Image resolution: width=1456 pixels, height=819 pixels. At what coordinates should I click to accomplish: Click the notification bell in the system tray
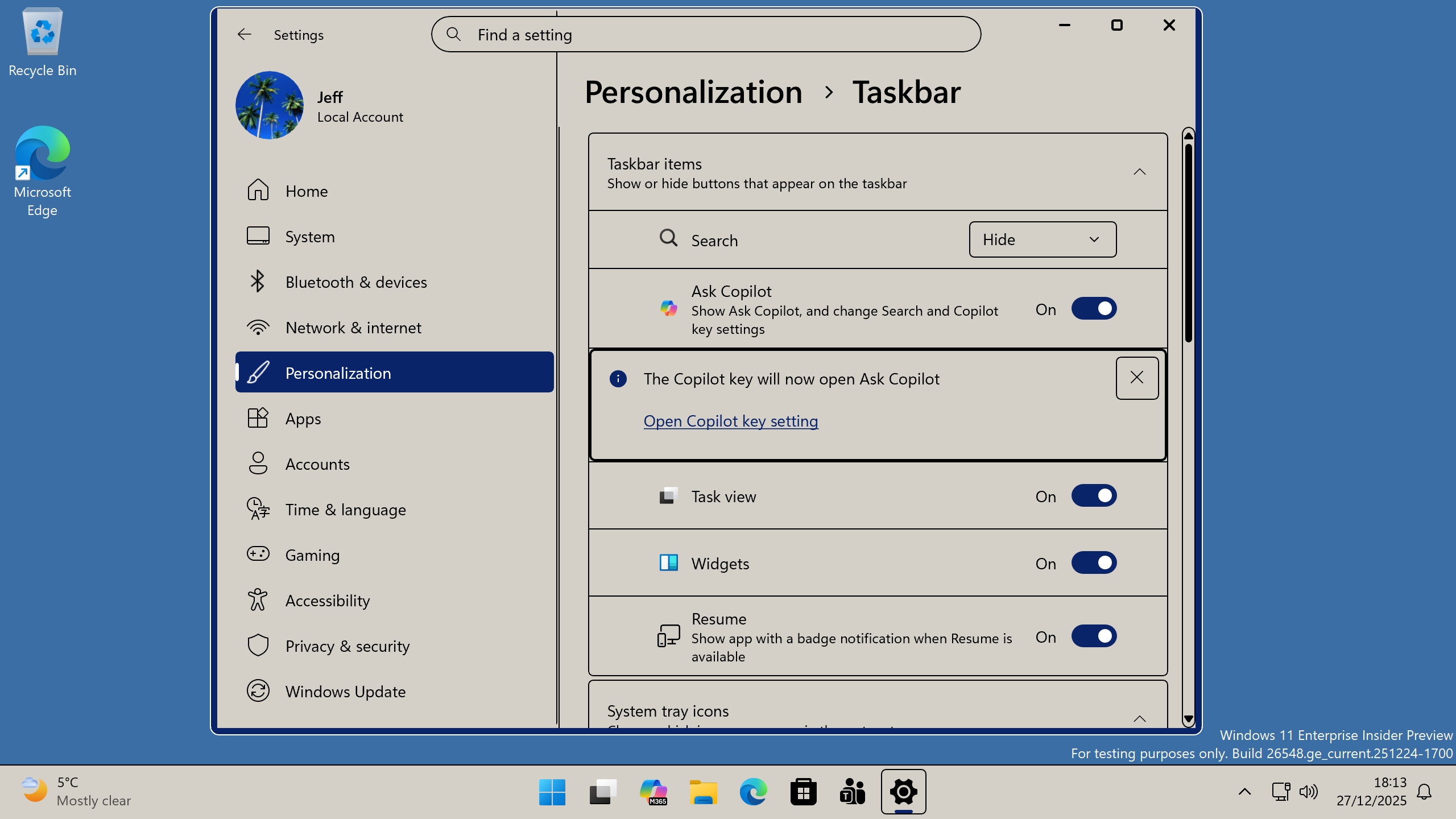1424,792
